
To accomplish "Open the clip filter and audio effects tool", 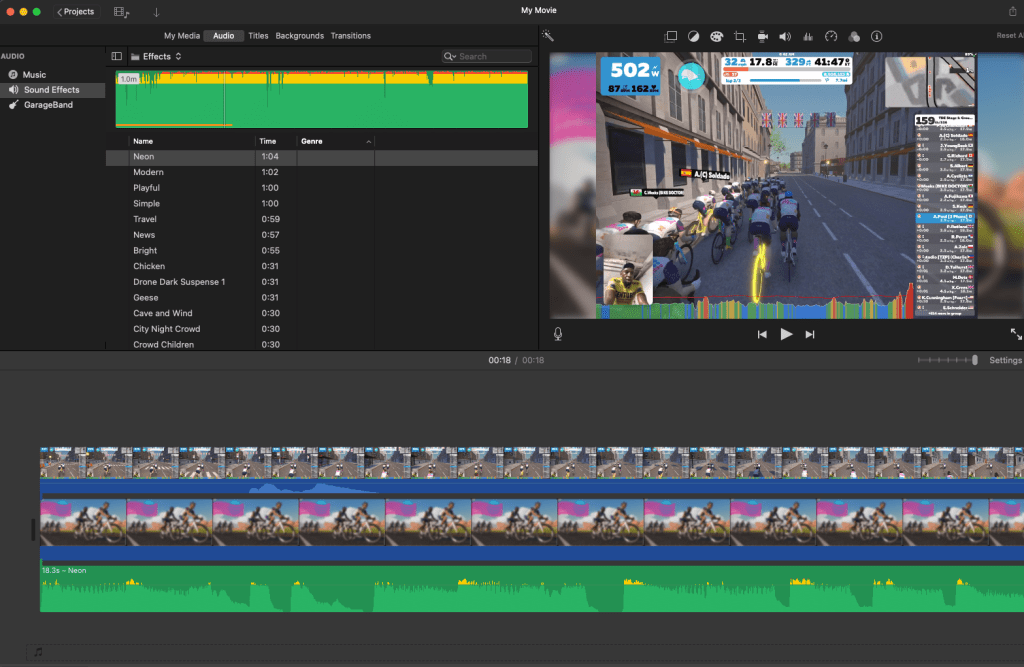I will tap(853, 36).
